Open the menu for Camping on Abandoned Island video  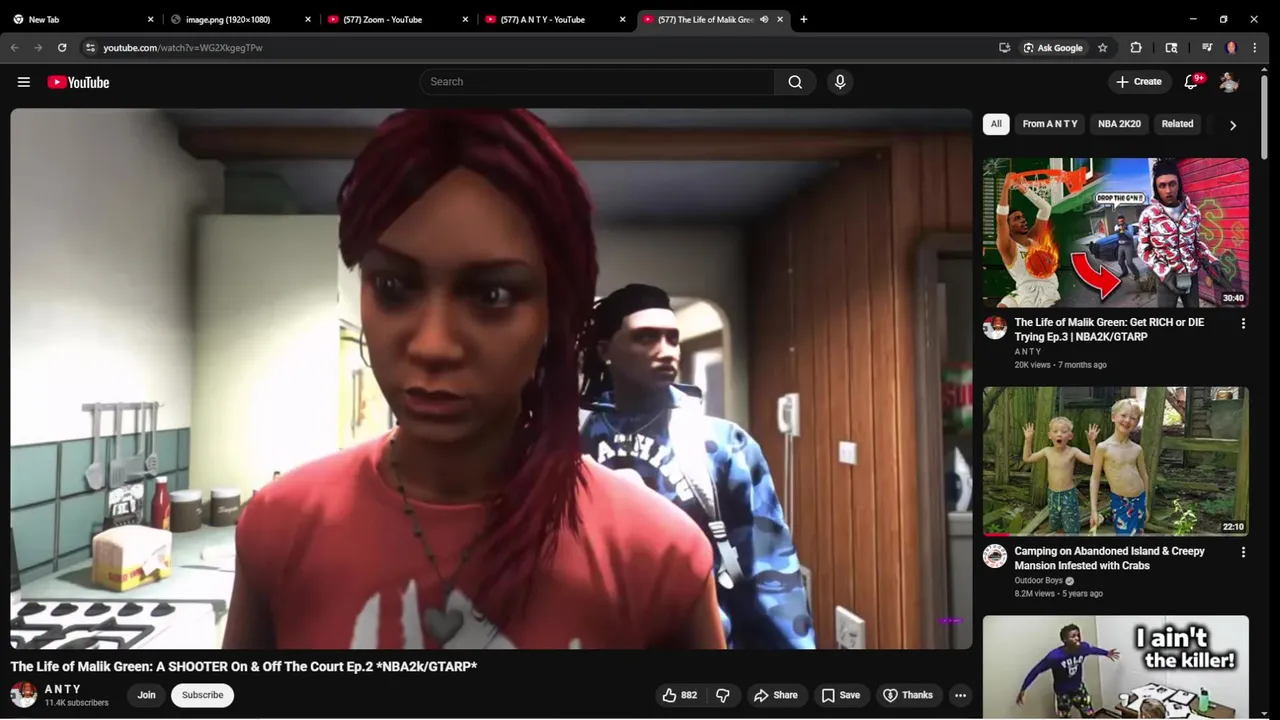(1243, 552)
